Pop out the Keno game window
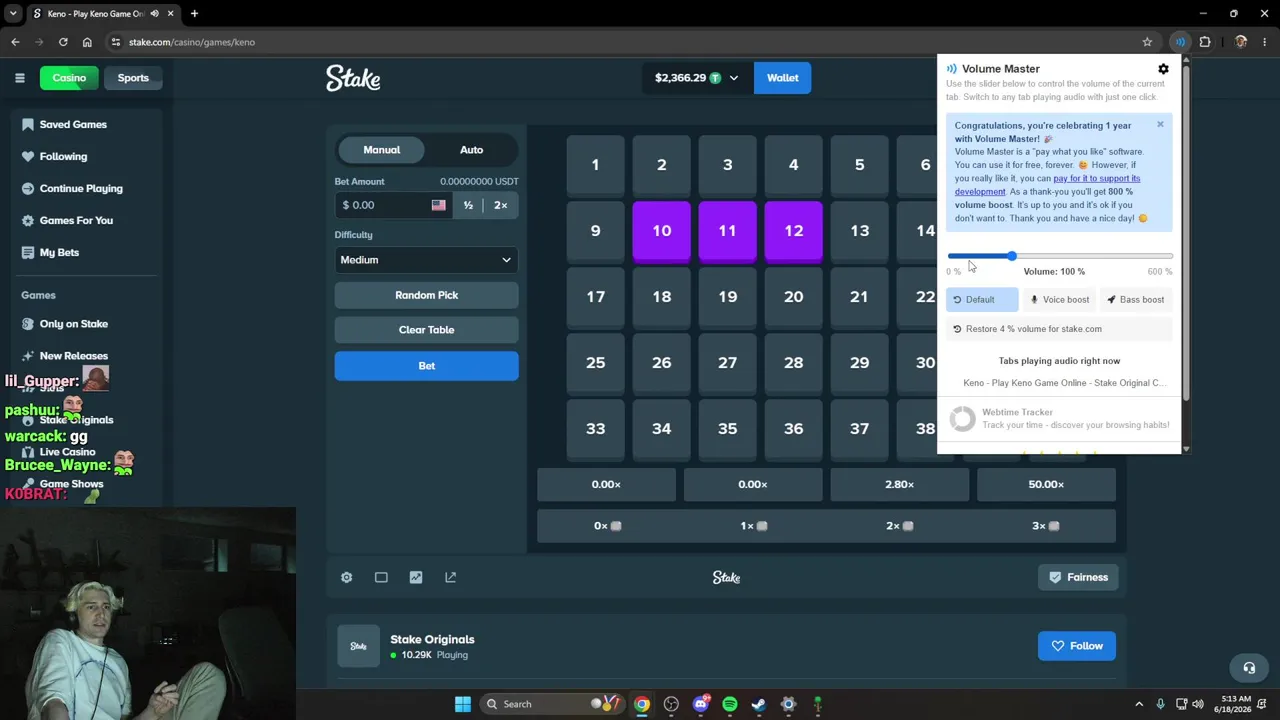This screenshot has height=720, width=1280. [x=450, y=577]
